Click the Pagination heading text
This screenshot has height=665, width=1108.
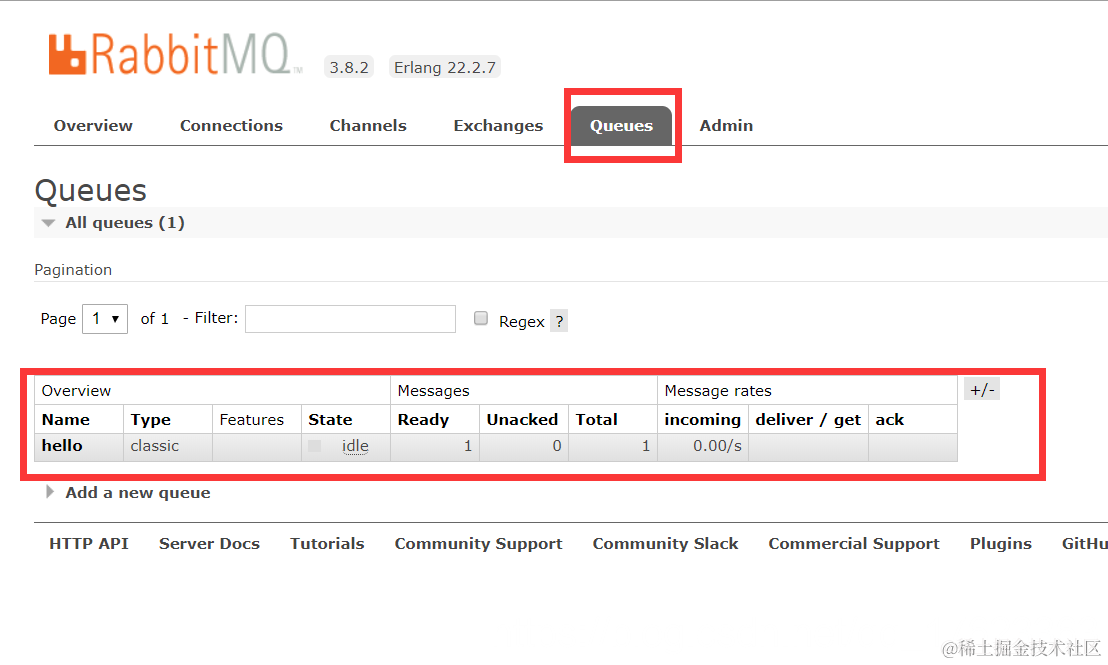pos(73,270)
